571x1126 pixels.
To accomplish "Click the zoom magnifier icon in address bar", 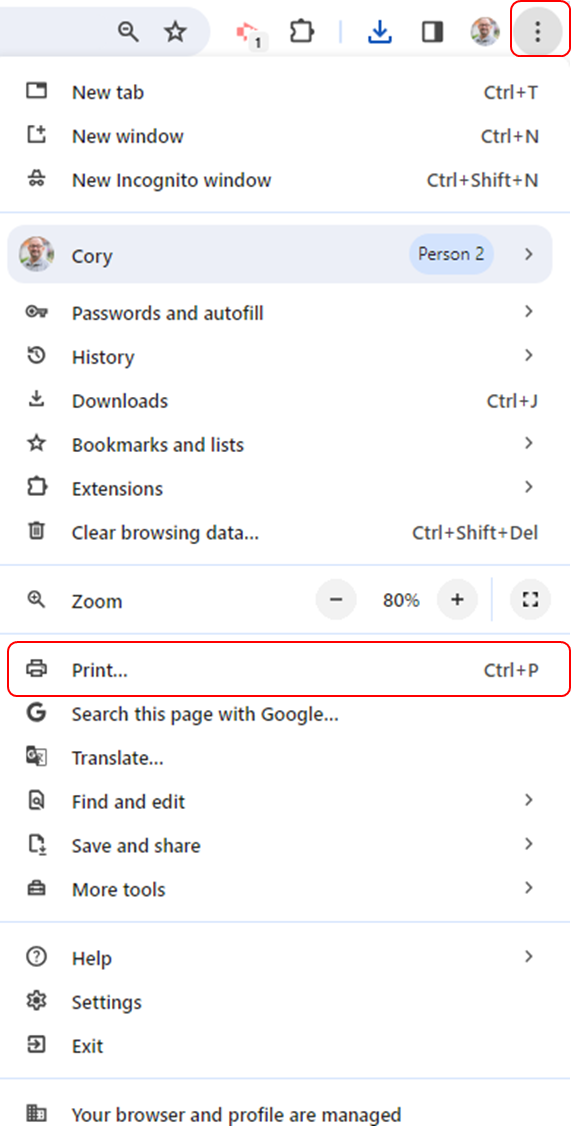I will pyautogui.click(x=128, y=32).
